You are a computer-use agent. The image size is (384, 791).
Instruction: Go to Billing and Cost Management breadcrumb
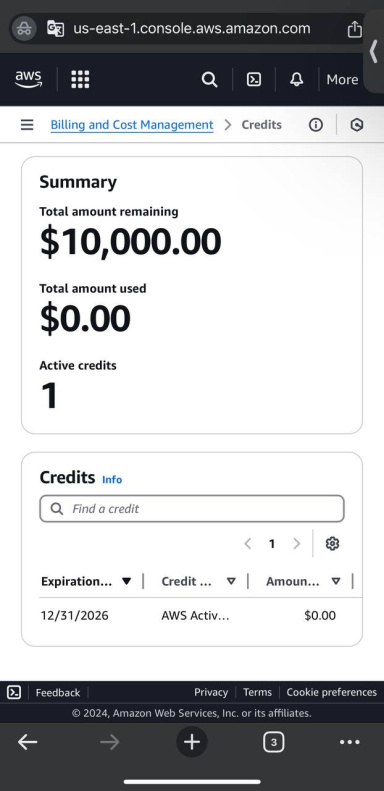pos(132,125)
